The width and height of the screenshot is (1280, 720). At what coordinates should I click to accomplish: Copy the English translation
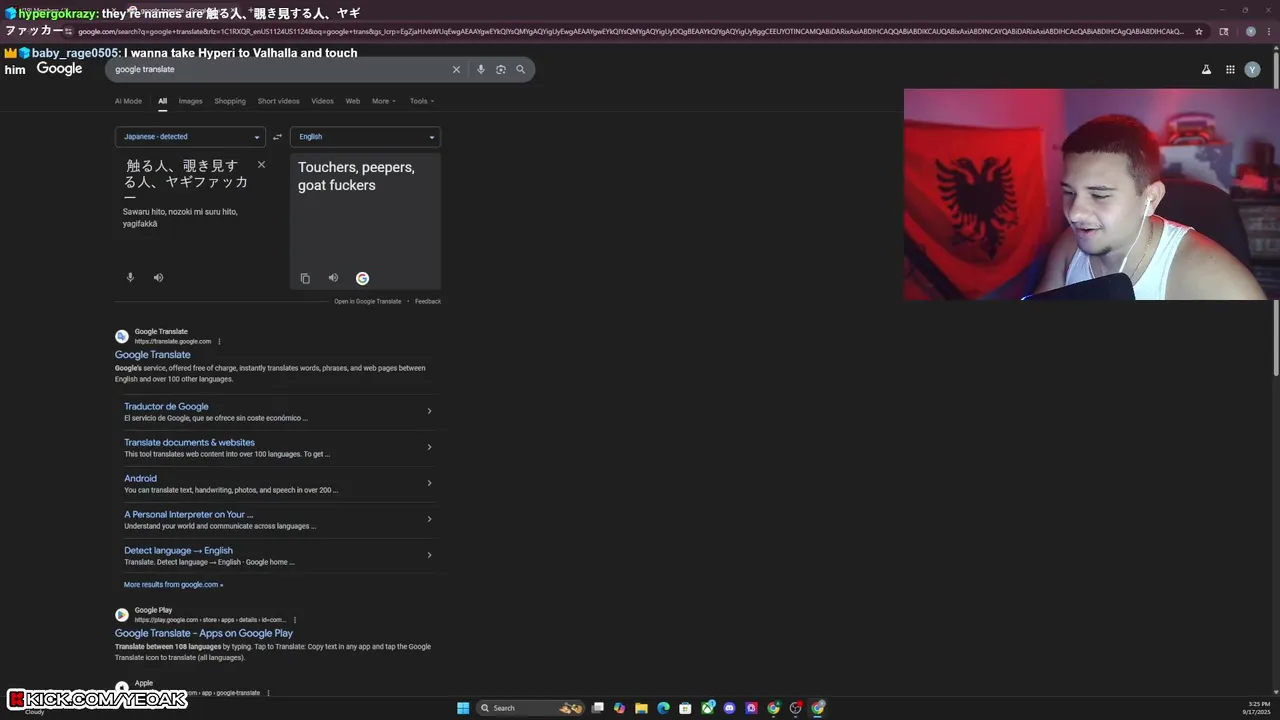(x=305, y=278)
